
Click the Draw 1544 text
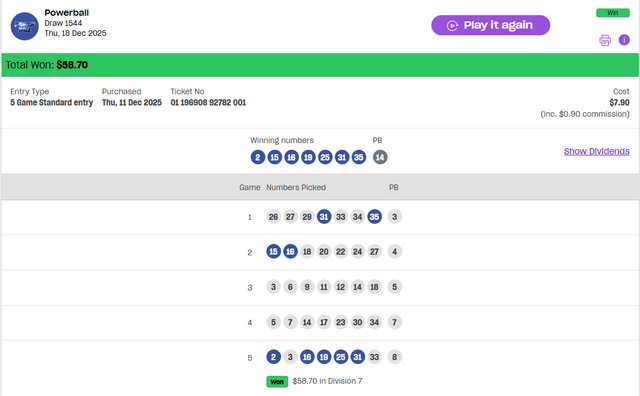63,23
